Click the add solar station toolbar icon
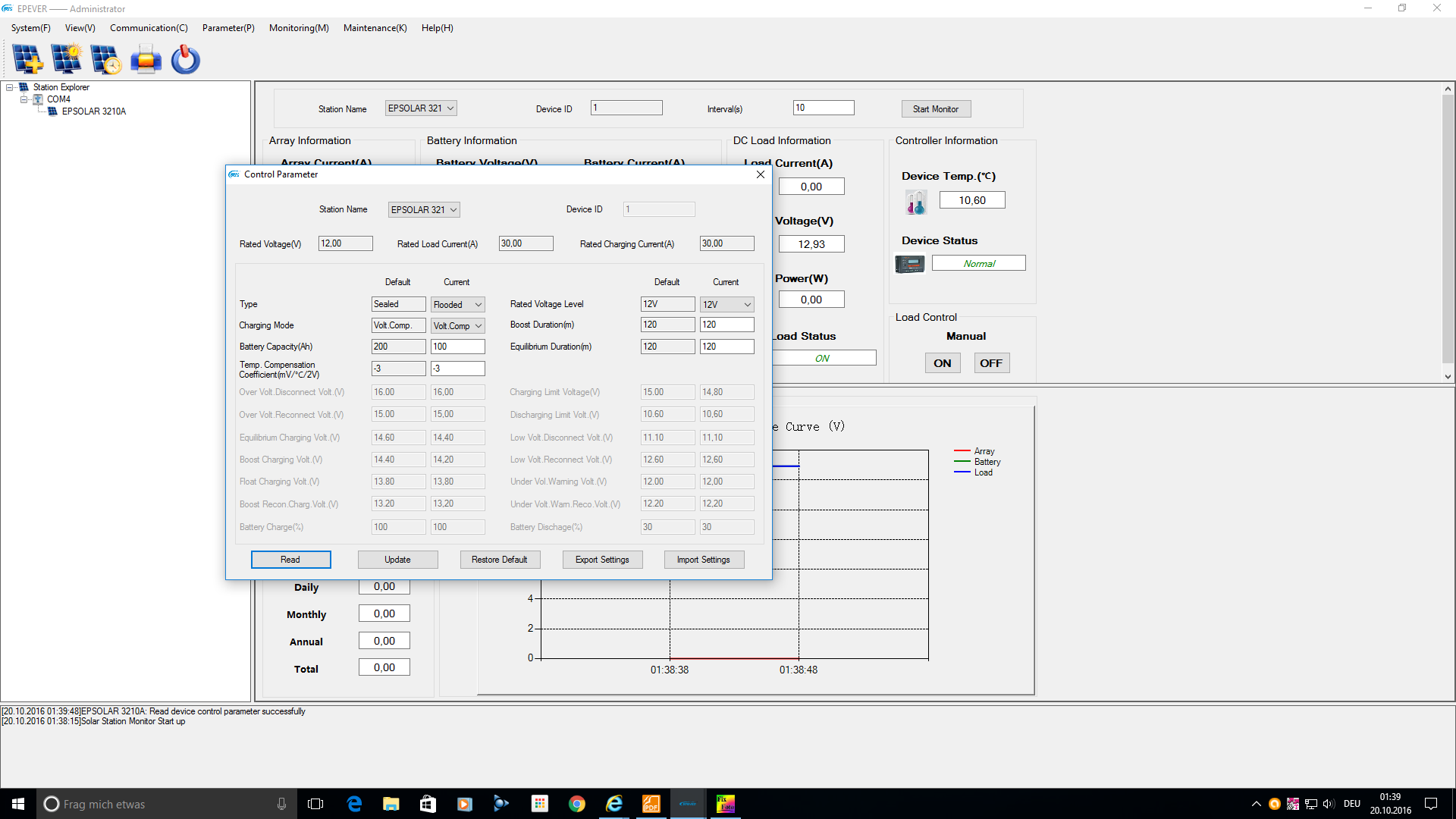 28,59
